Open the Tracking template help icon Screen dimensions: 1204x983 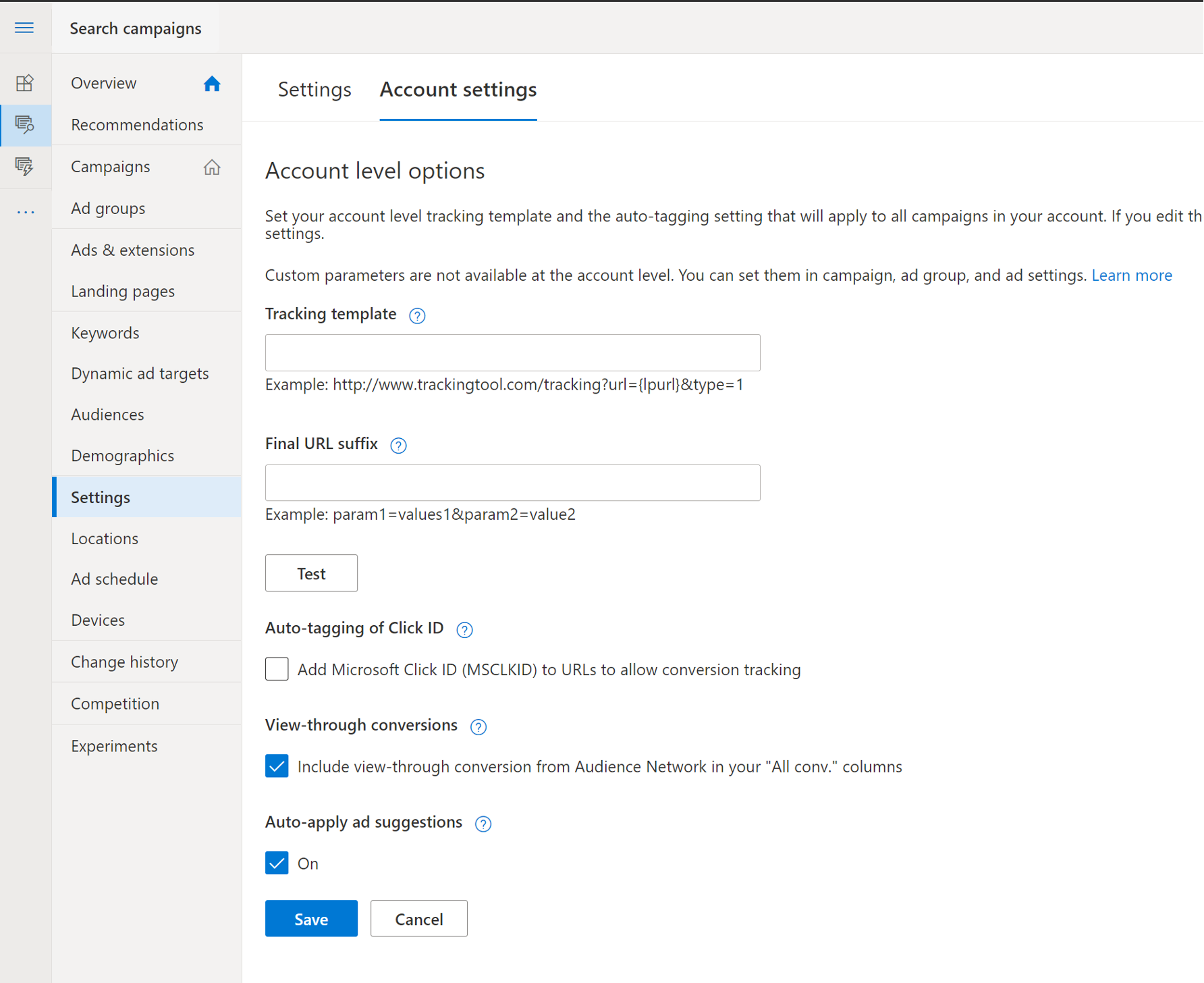tap(417, 315)
